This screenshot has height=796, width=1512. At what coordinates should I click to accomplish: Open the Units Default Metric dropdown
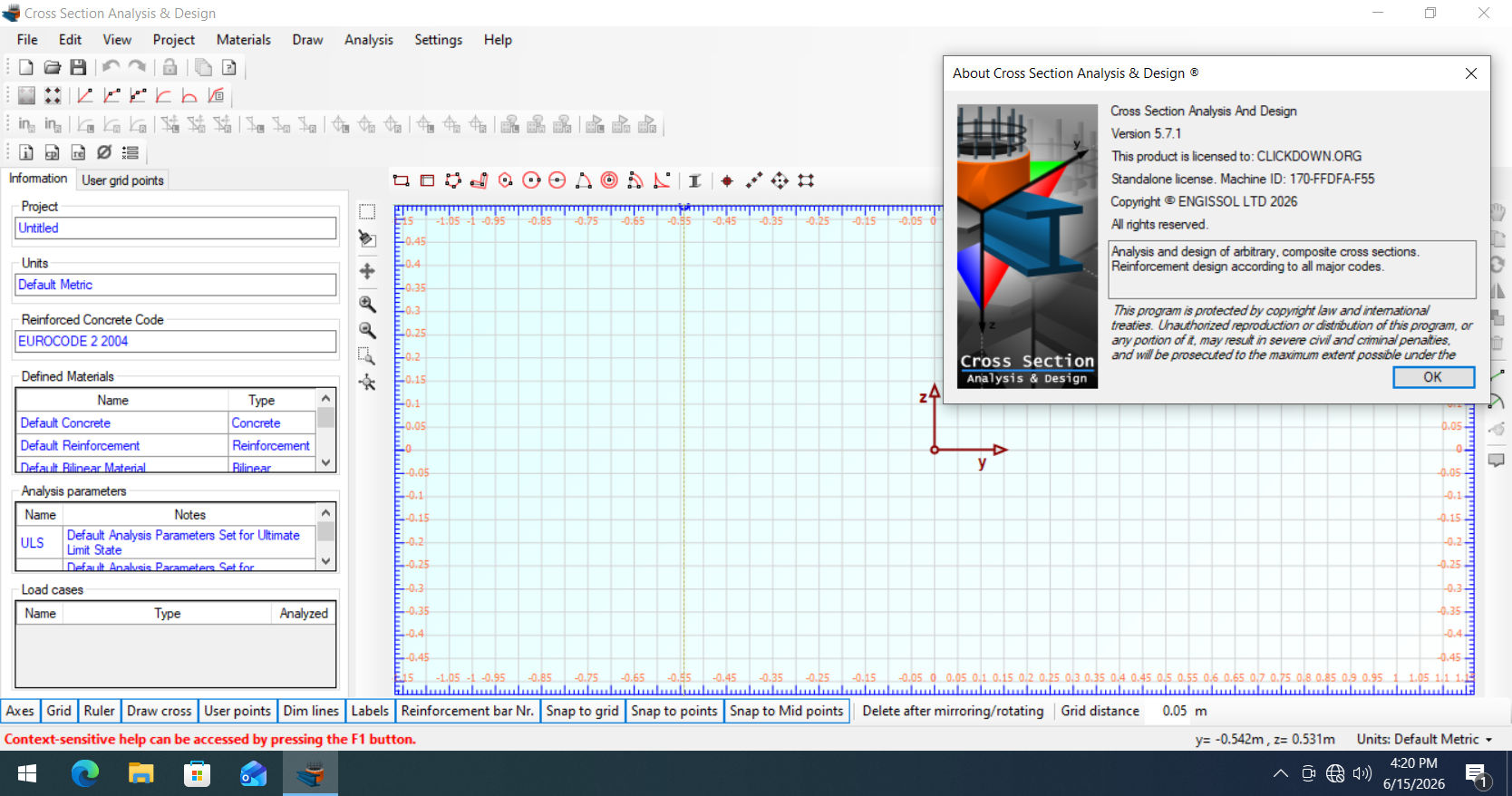coord(1424,739)
